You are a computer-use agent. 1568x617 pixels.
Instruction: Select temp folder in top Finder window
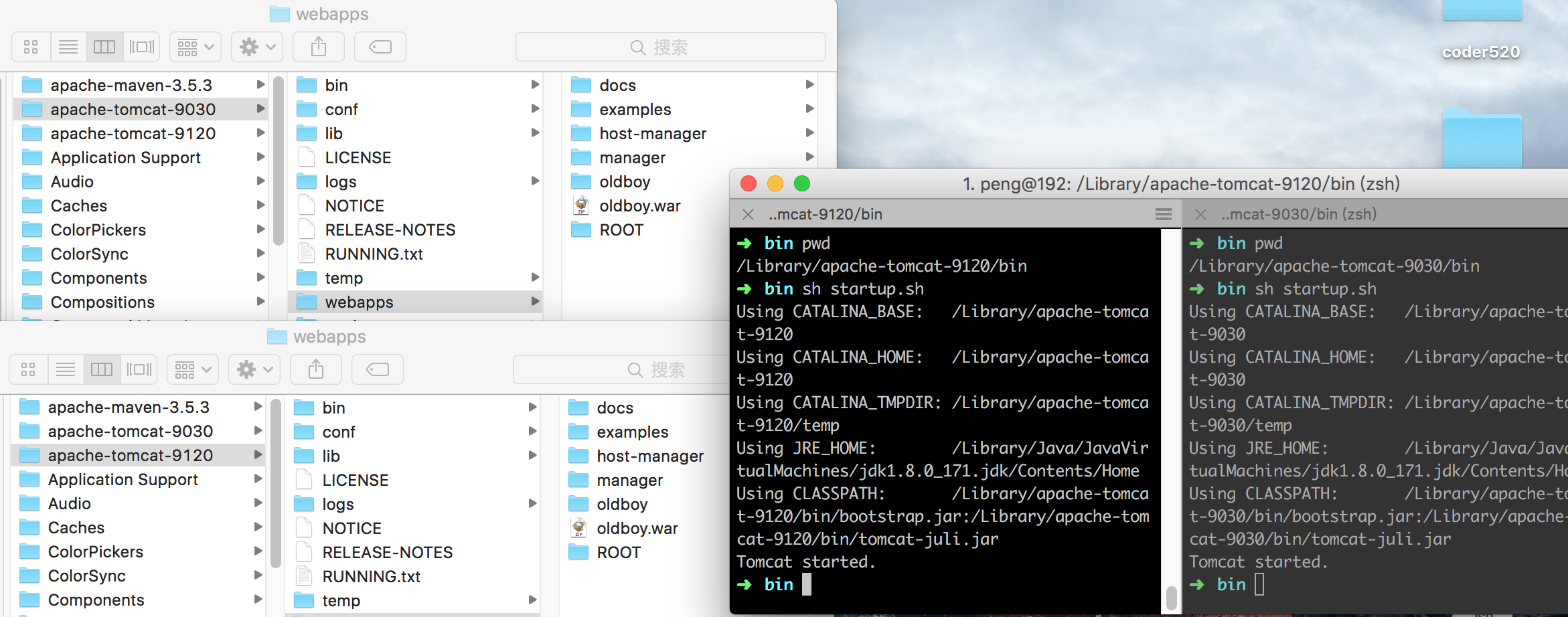tap(415, 278)
